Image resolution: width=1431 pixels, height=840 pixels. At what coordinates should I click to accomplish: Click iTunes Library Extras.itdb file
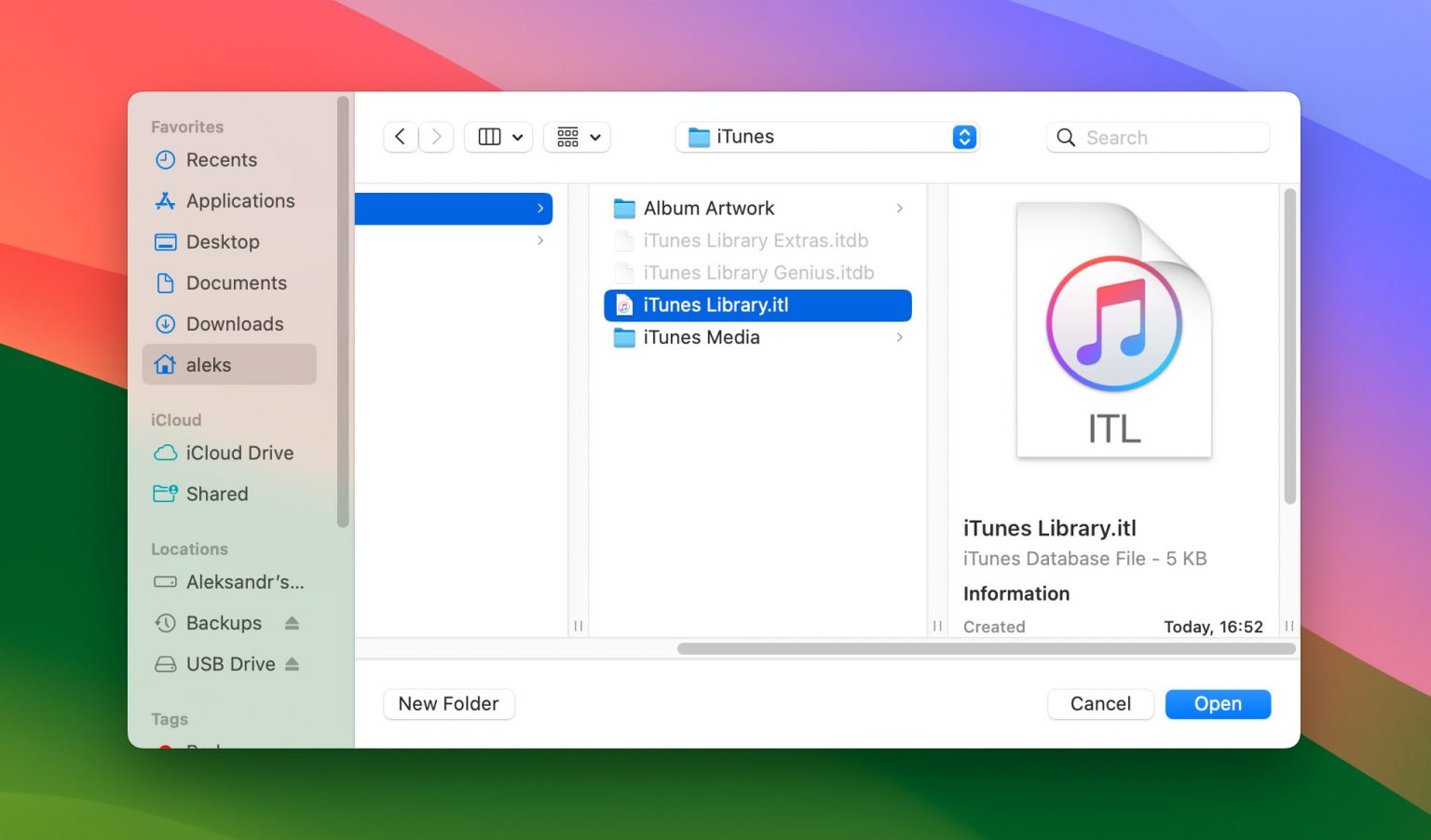tap(757, 240)
